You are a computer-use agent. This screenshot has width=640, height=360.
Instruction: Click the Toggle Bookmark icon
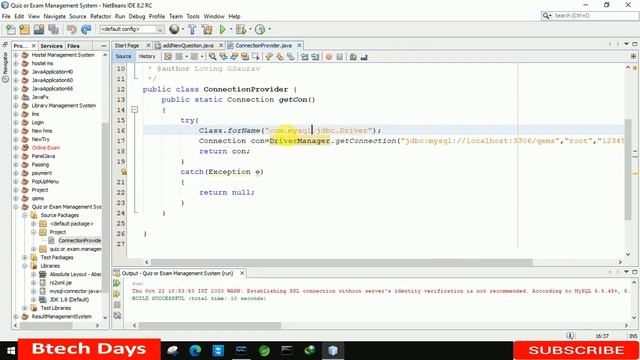291,57
